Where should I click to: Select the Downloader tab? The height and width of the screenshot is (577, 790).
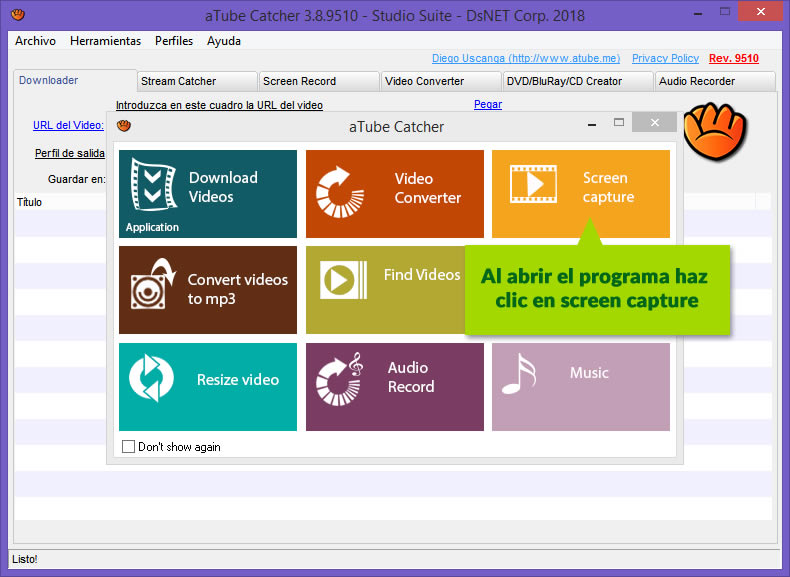coord(75,80)
